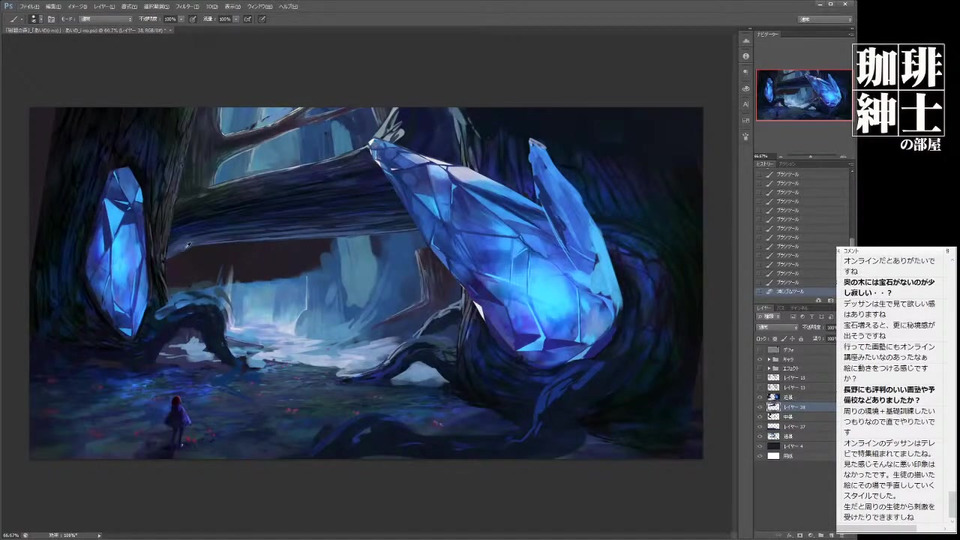
Task: Open the フィルター menu
Action: (185, 5)
